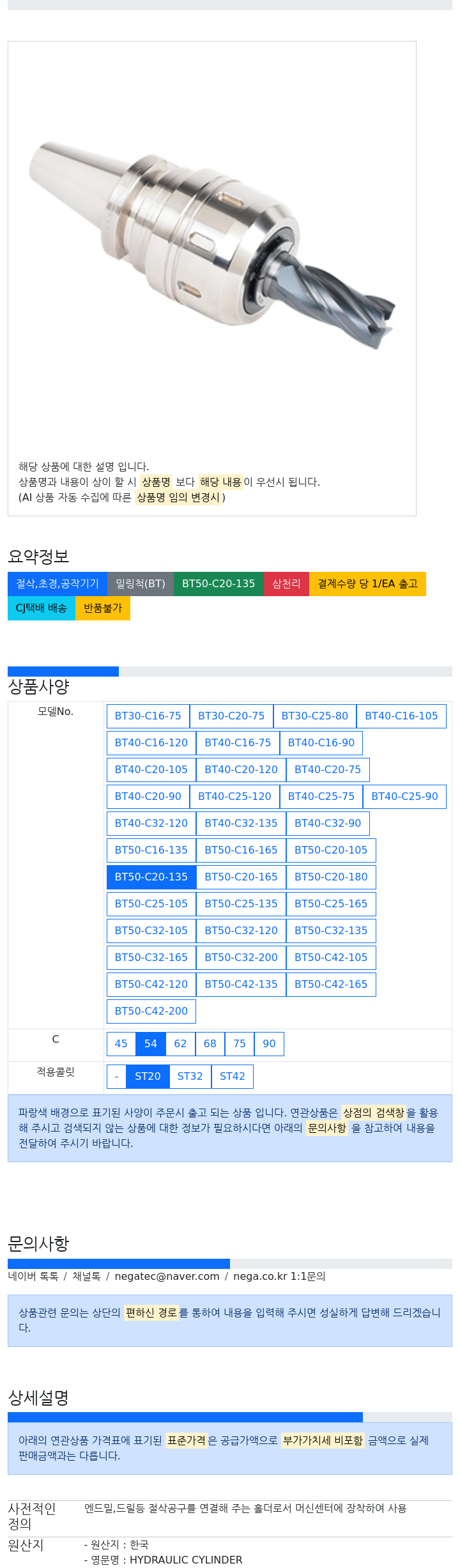Choose model BT40-C16-105
This screenshot has height=1568, width=460.
pyautogui.click(x=401, y=716)
